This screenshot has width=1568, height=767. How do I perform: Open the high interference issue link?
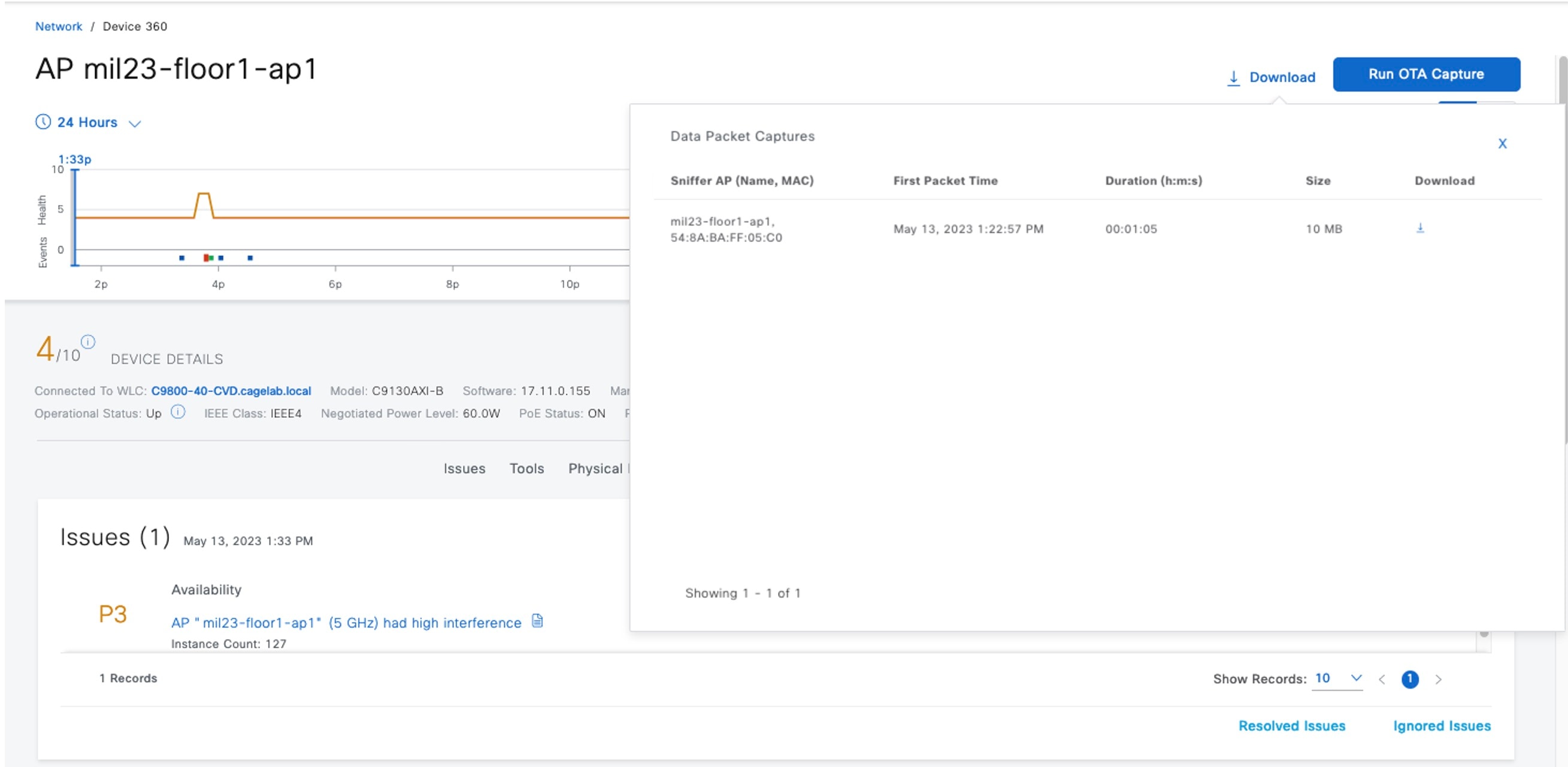point(346,623)
